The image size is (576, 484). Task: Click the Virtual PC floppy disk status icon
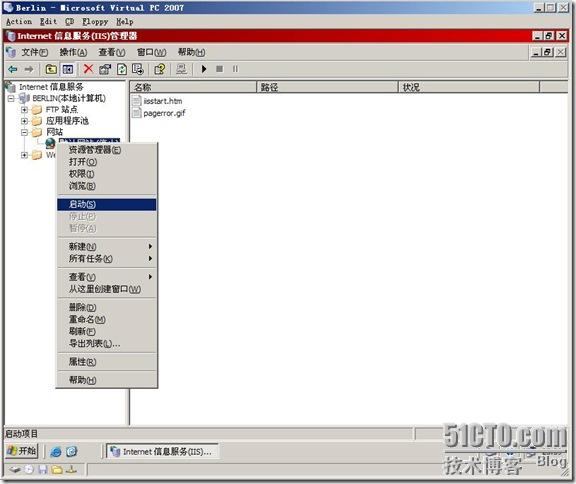tap(43, 469)
